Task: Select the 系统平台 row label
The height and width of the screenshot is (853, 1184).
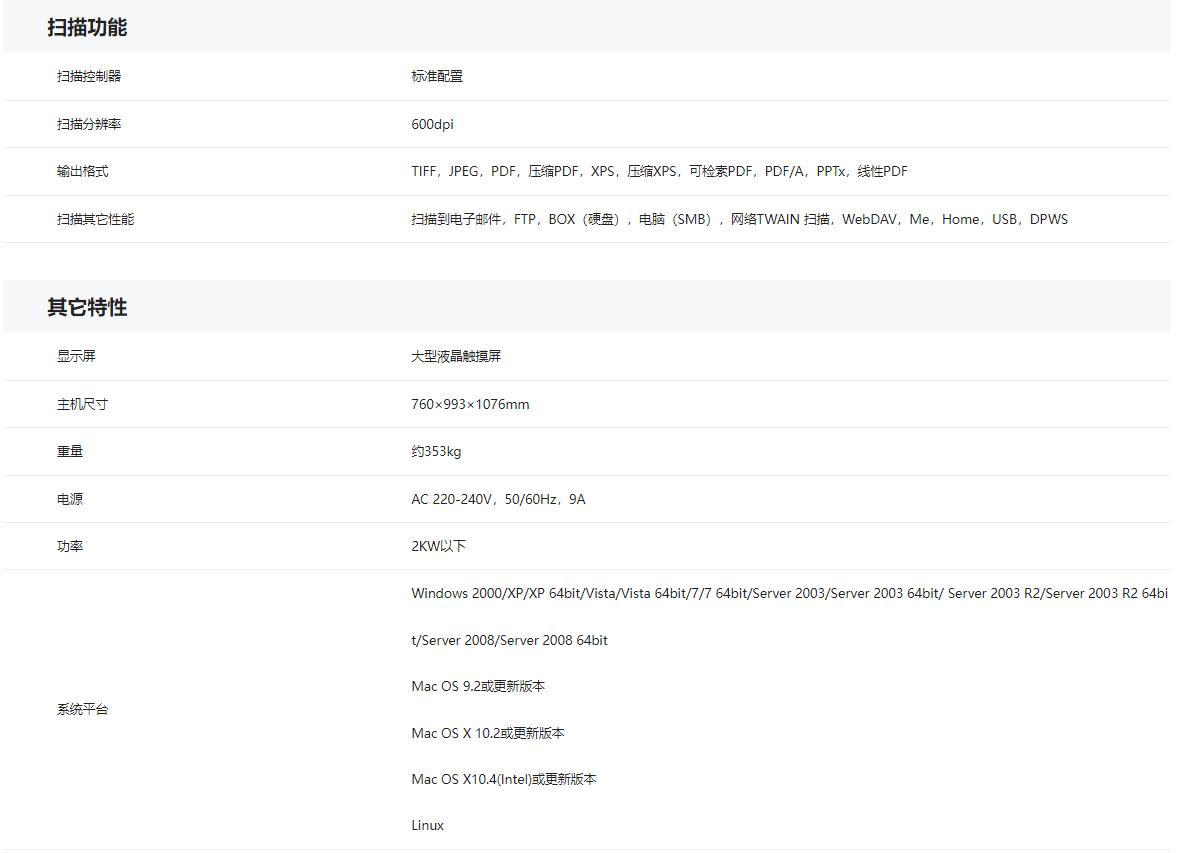Action: tap(82, 709)
